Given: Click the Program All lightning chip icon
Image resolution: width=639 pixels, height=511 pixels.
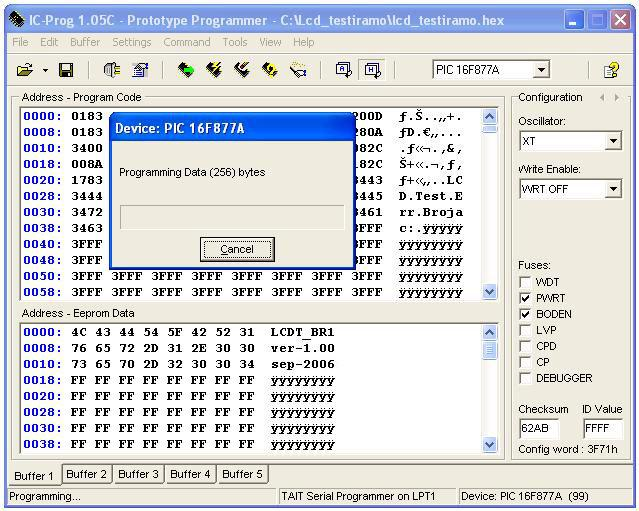Looking at the screenshot, I should [x=214, y=70].
